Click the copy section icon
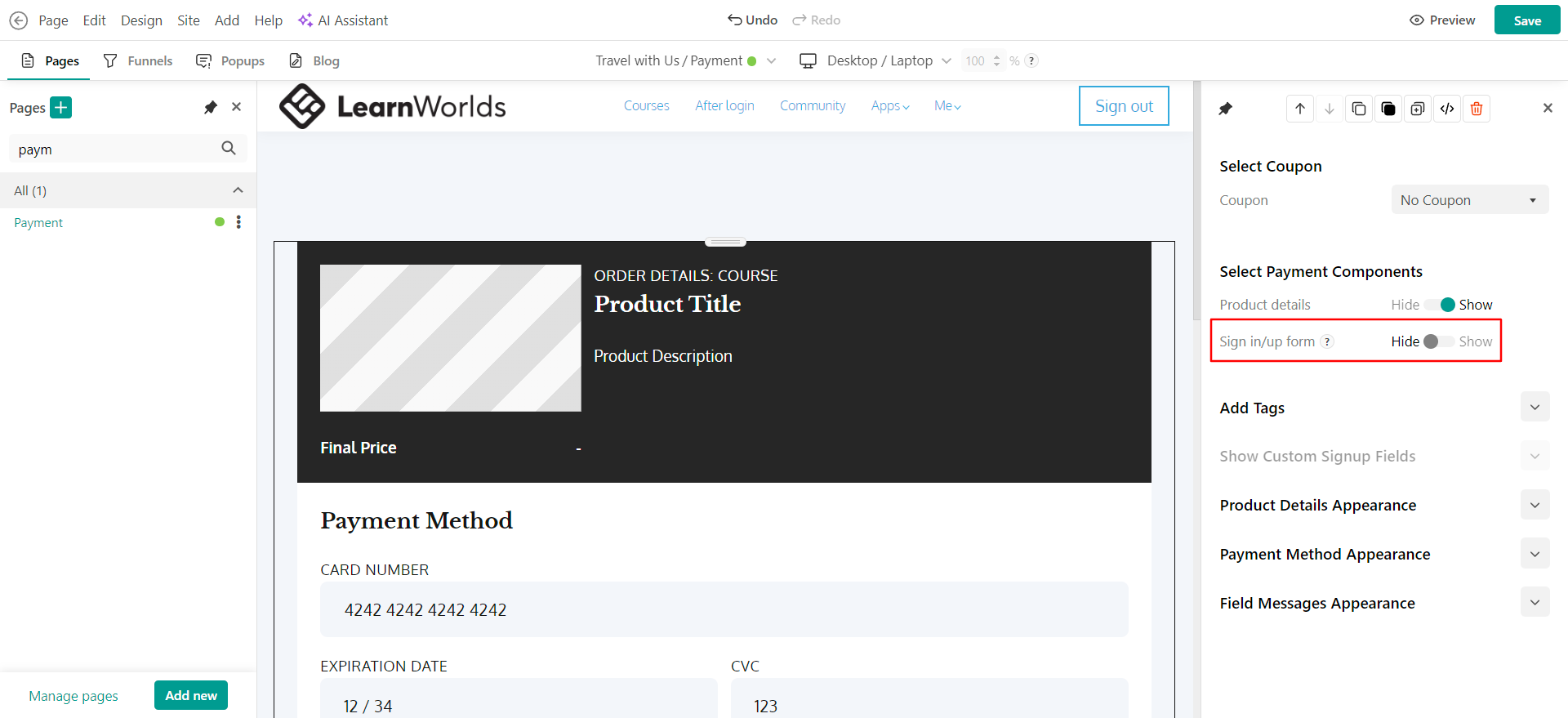Viewport: 1568px width, 718px height. click(x=1359, y=109)
